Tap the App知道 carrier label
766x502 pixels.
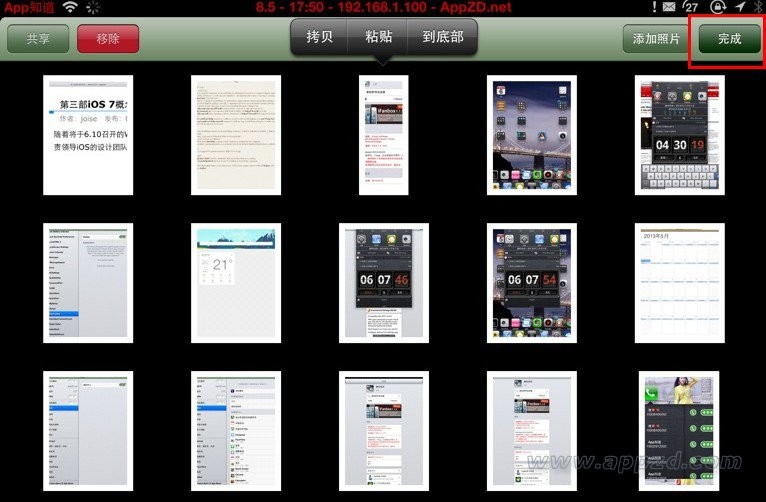pos(29,7)
